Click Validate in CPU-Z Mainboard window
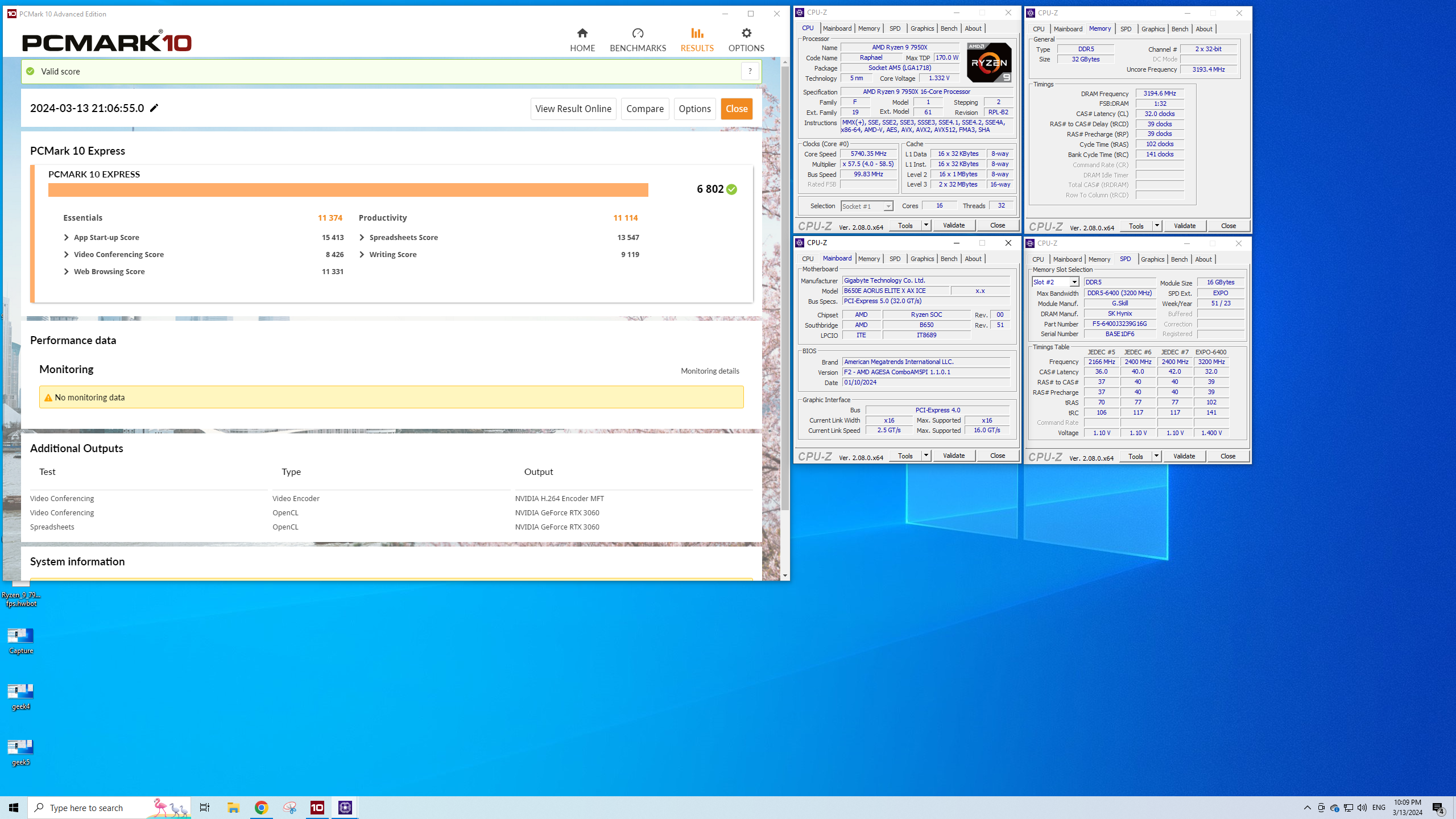Viewport: 1456px width, 819px height. click(x=954, y=456)
